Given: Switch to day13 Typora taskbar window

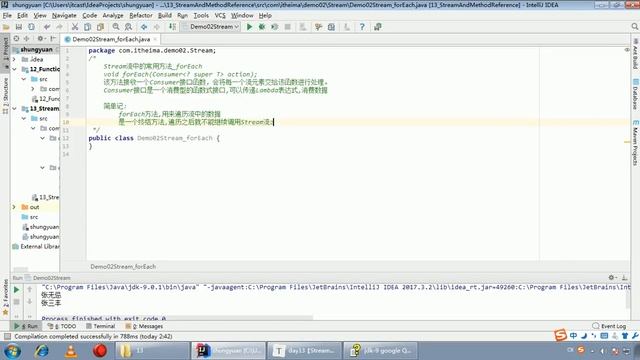Looking at the screenshot, I should point(304,351).
